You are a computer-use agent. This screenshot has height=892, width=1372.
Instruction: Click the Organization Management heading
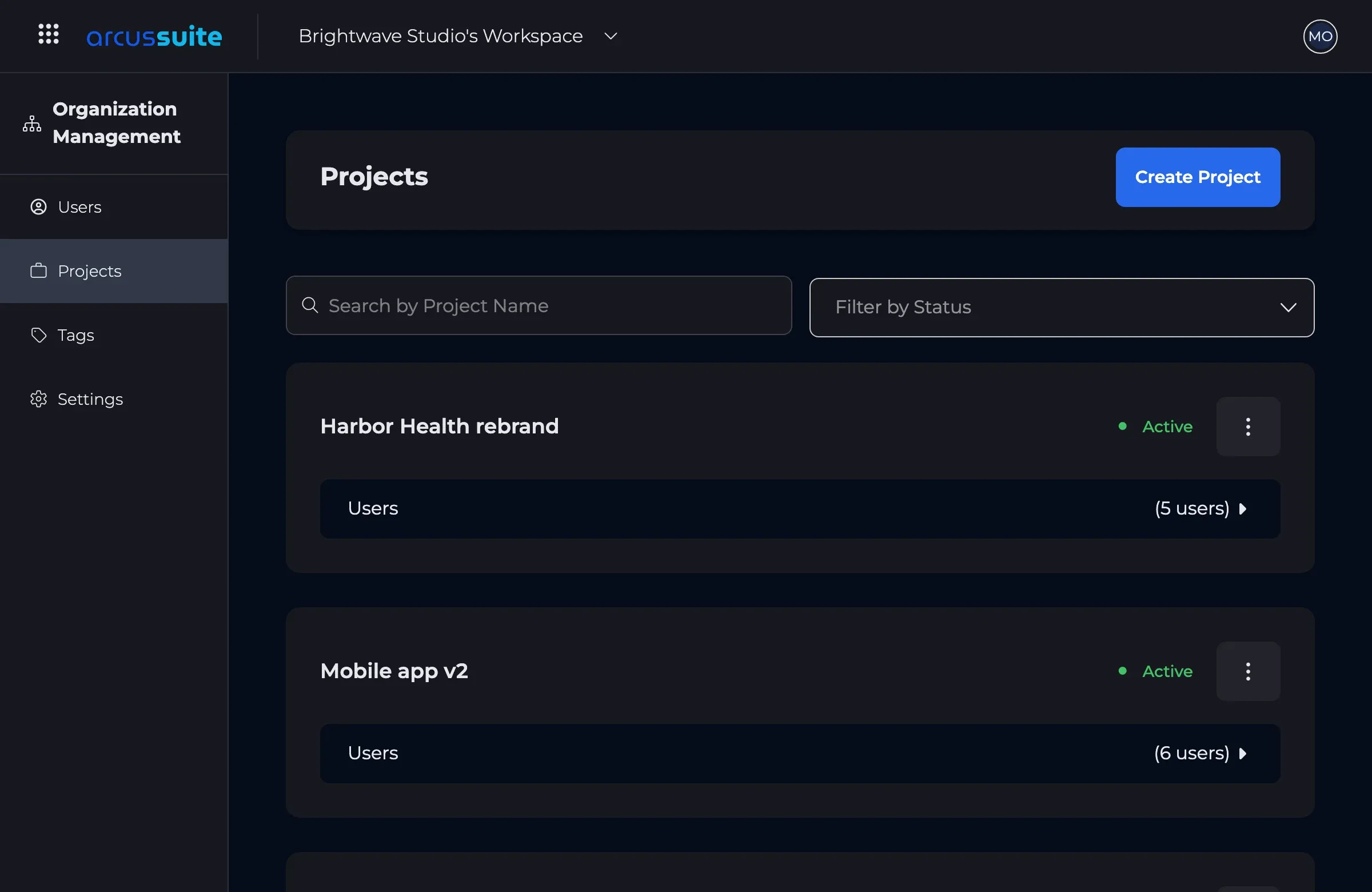[x=117, y=123]
